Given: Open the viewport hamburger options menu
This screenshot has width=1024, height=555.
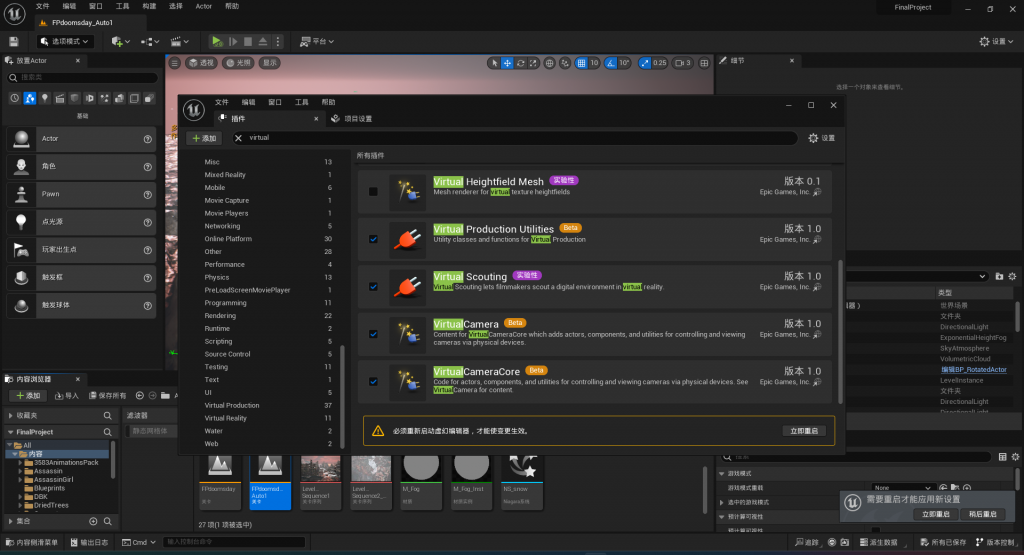Looking at the screenshot, I should (174, 63).
